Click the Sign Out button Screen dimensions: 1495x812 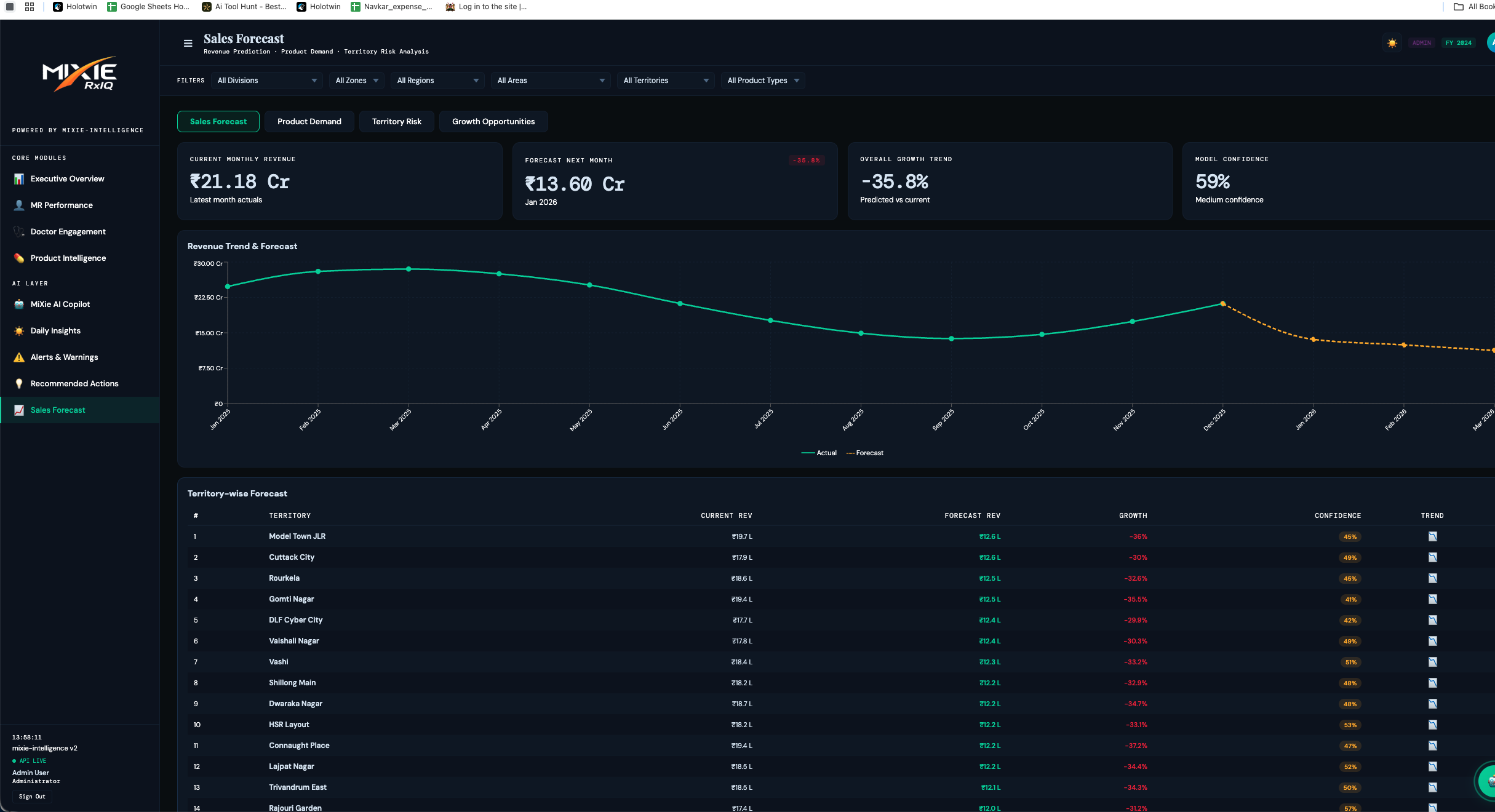point(31,796)
